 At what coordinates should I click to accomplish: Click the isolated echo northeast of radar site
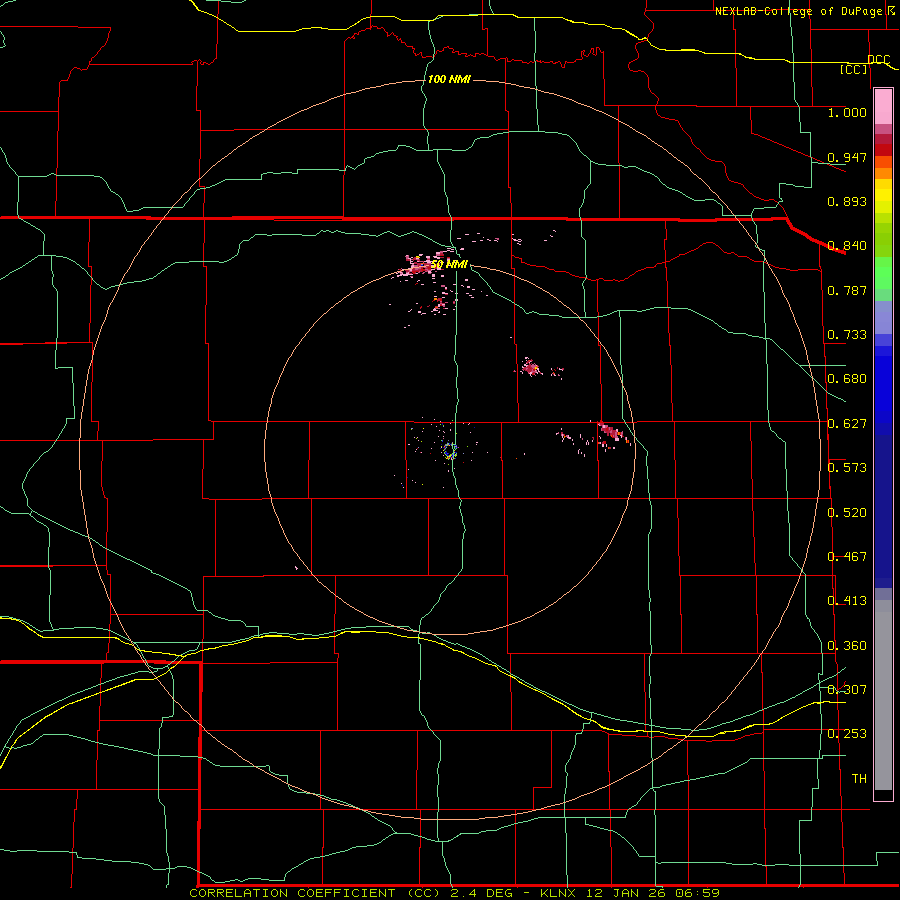point(530,367)
